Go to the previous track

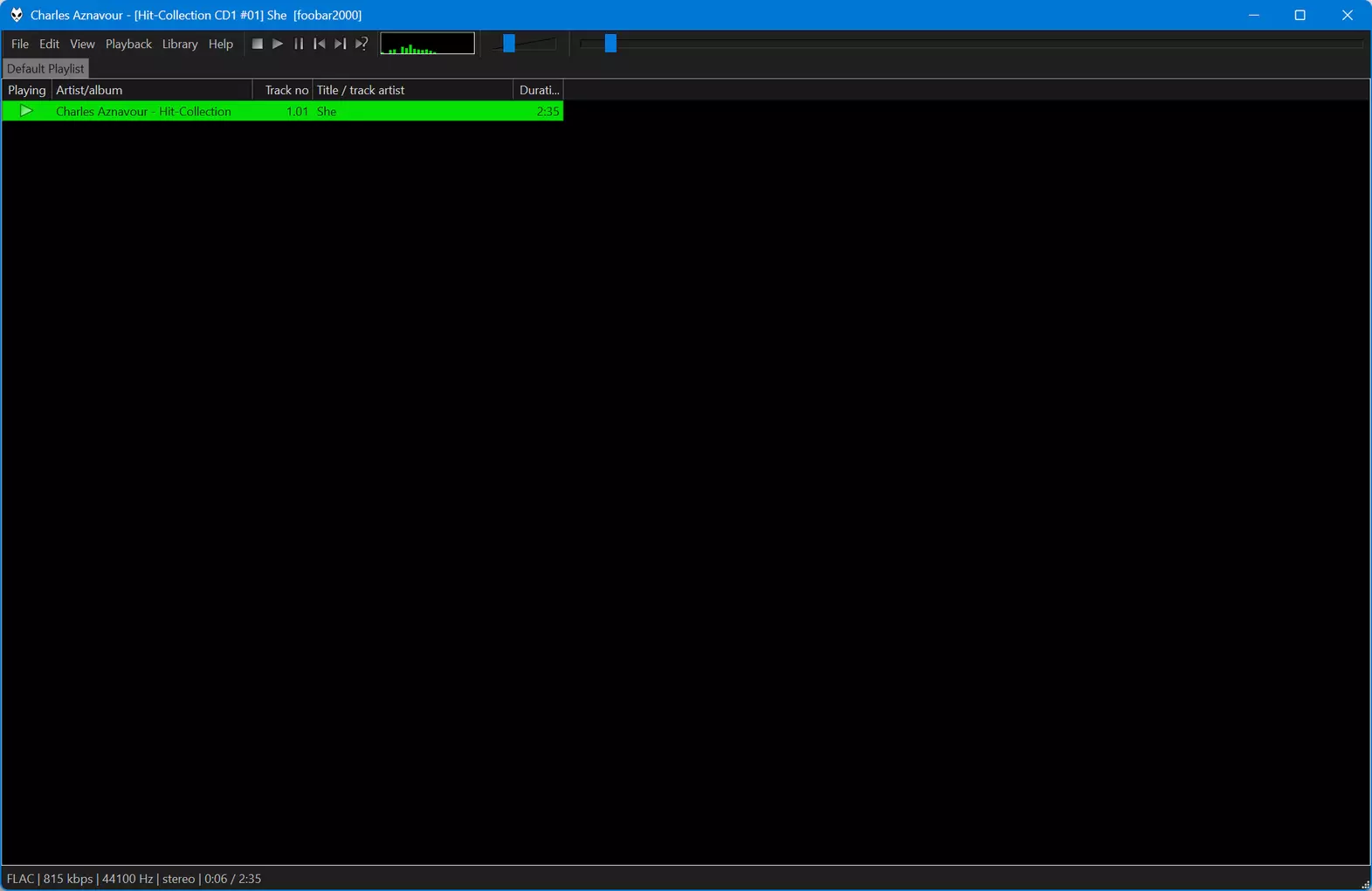point(320,44)
